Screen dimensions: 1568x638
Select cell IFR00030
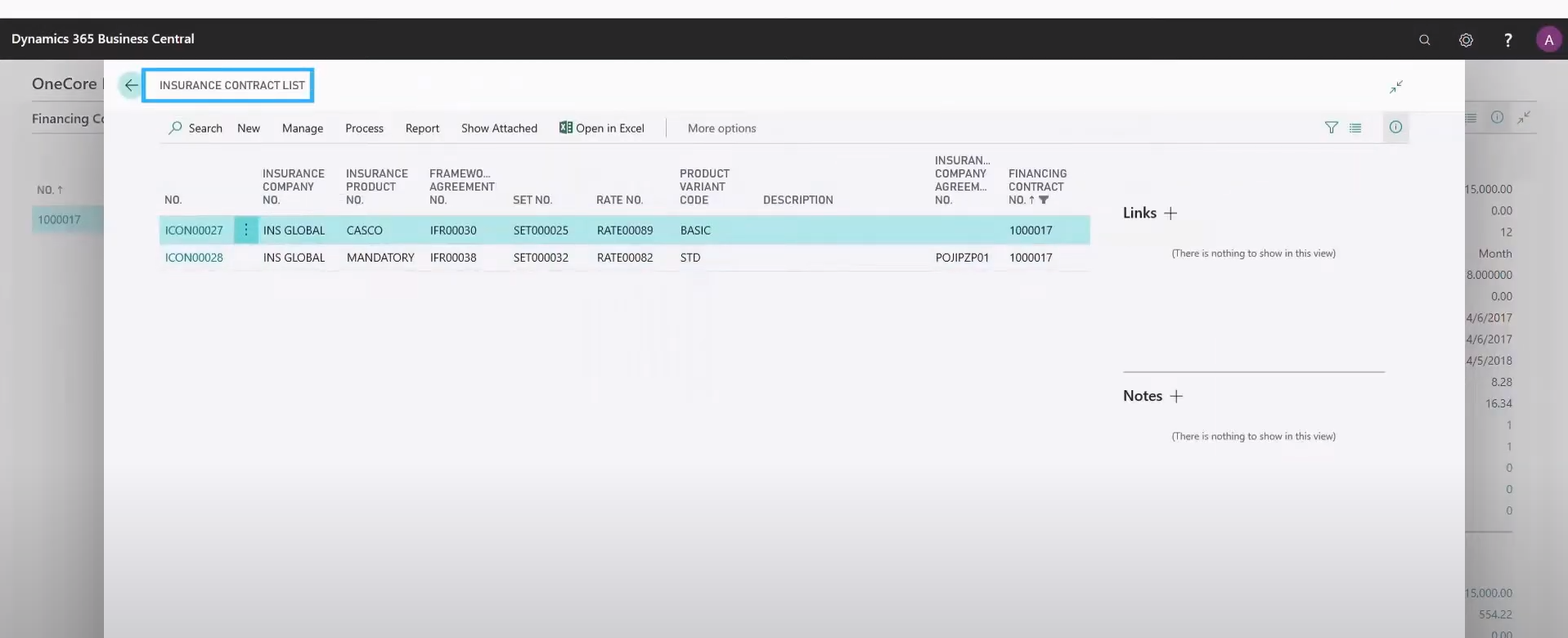click(453, 231)
